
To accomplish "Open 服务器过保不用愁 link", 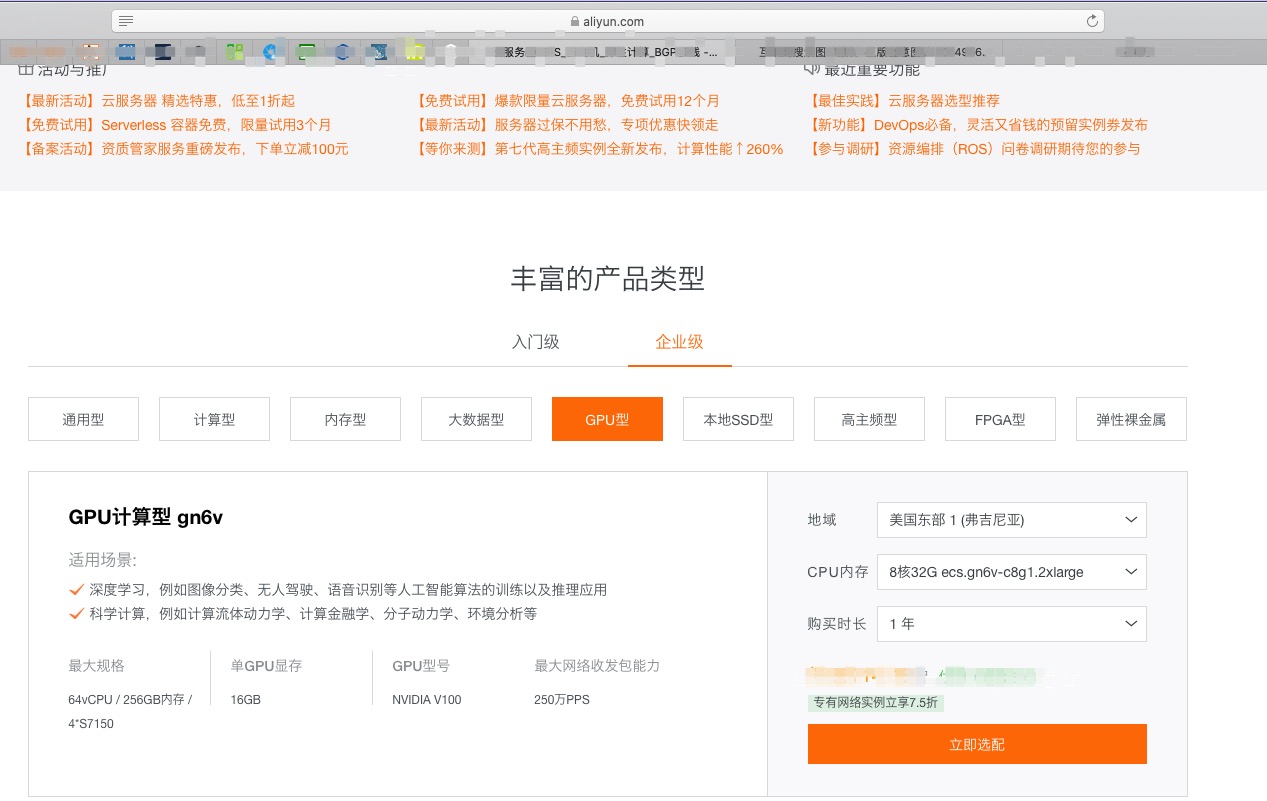I will [566, 125].
